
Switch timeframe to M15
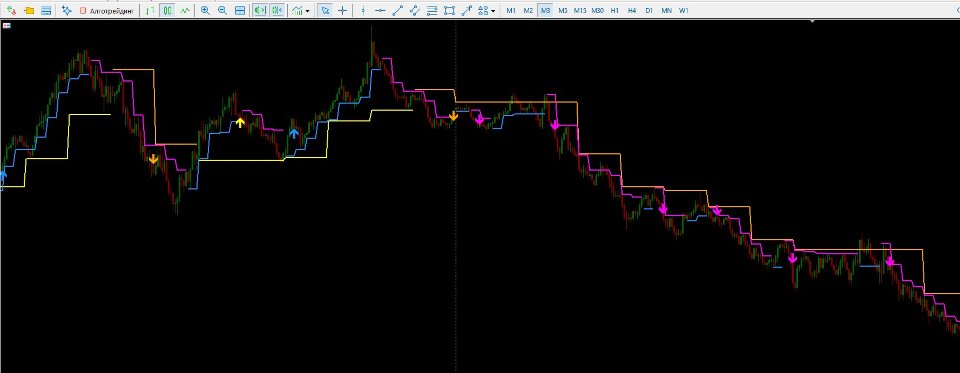click(x=580, y=10)
